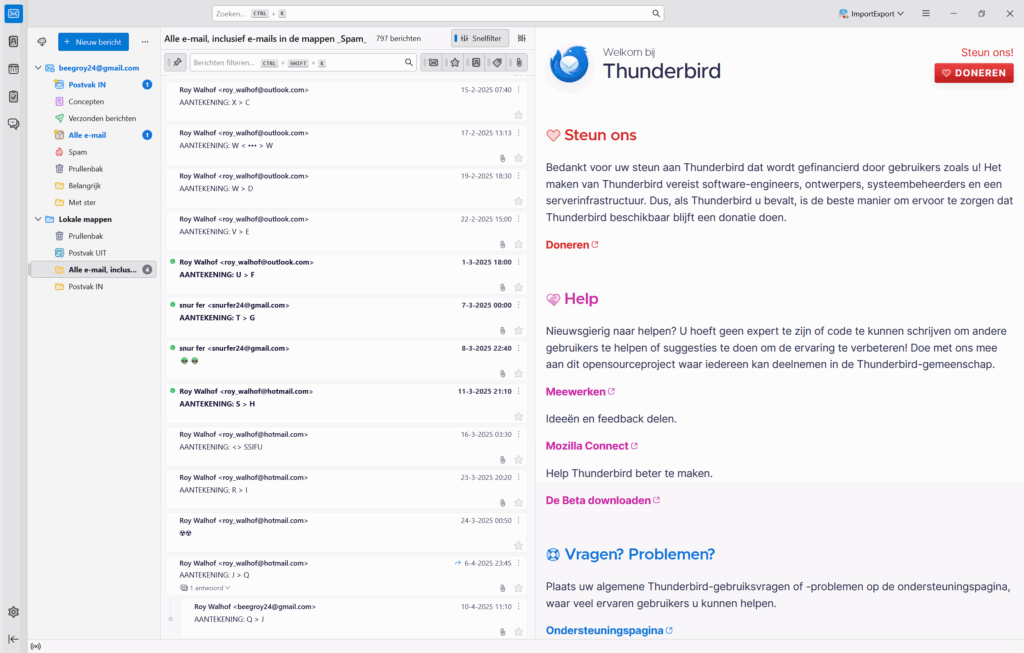This screenshot has width=1024, height=653.
Task: Open the Mail space in the left toolbar
Action: [13, 13]
